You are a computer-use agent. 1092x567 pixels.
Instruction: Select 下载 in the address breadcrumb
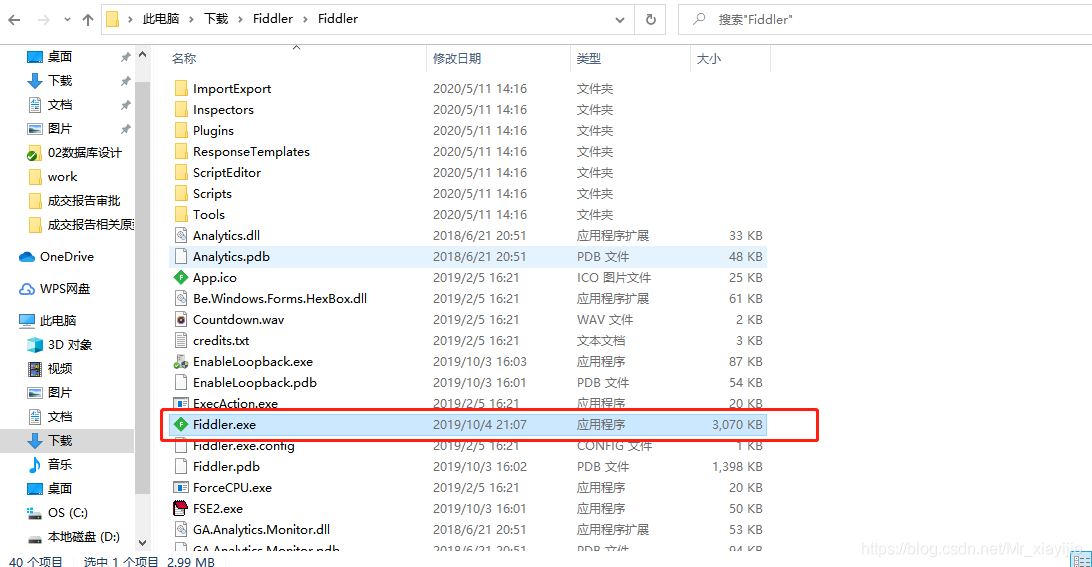click(216, 19)
